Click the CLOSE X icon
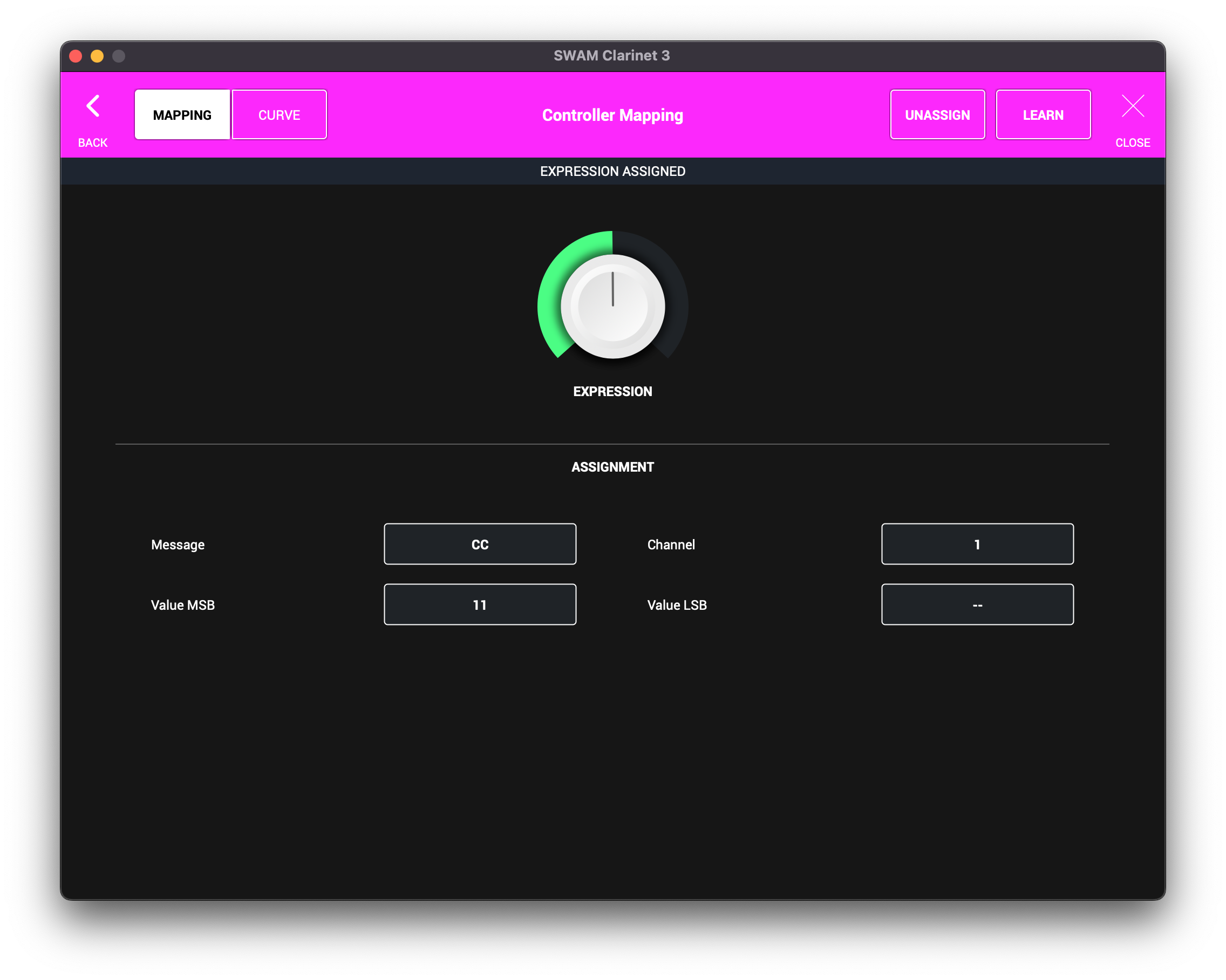This screenshot has height=980, width=1226. (x=1132, y=106)
